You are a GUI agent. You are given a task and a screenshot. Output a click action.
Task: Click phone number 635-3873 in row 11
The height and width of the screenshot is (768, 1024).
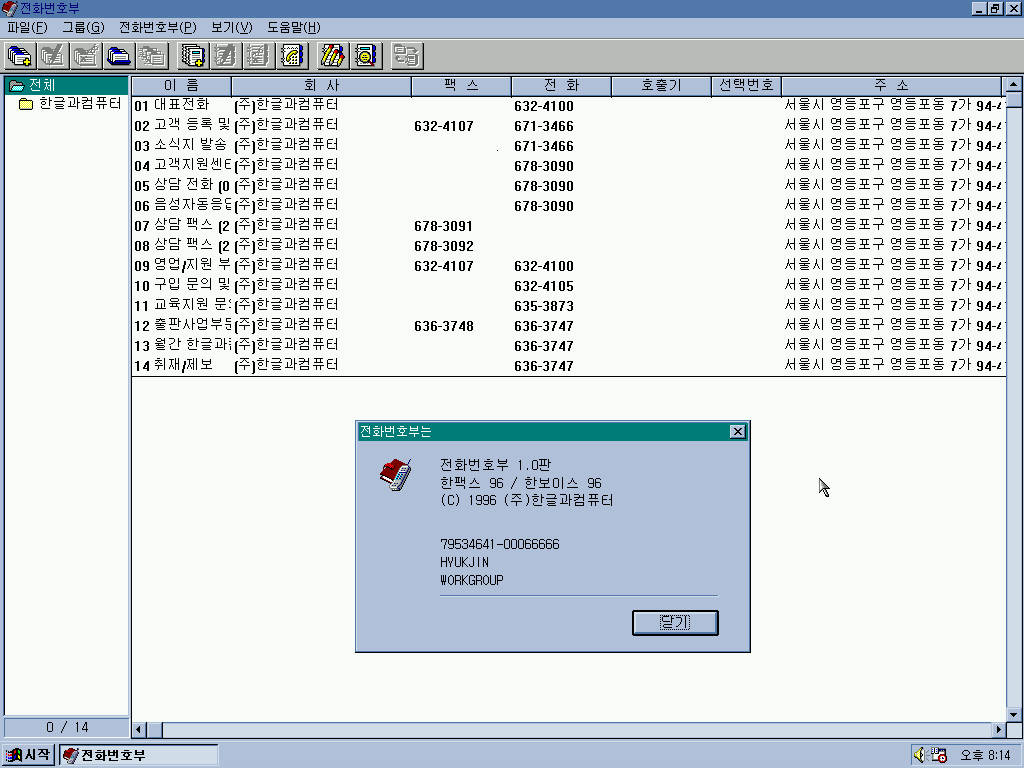click(x=544, y=306)
